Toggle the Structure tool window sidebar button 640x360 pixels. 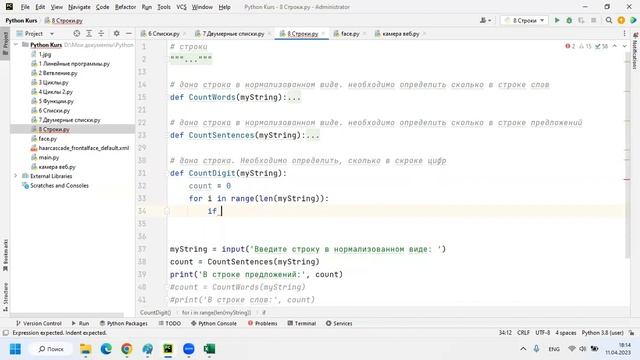click(x=5, y=297)
